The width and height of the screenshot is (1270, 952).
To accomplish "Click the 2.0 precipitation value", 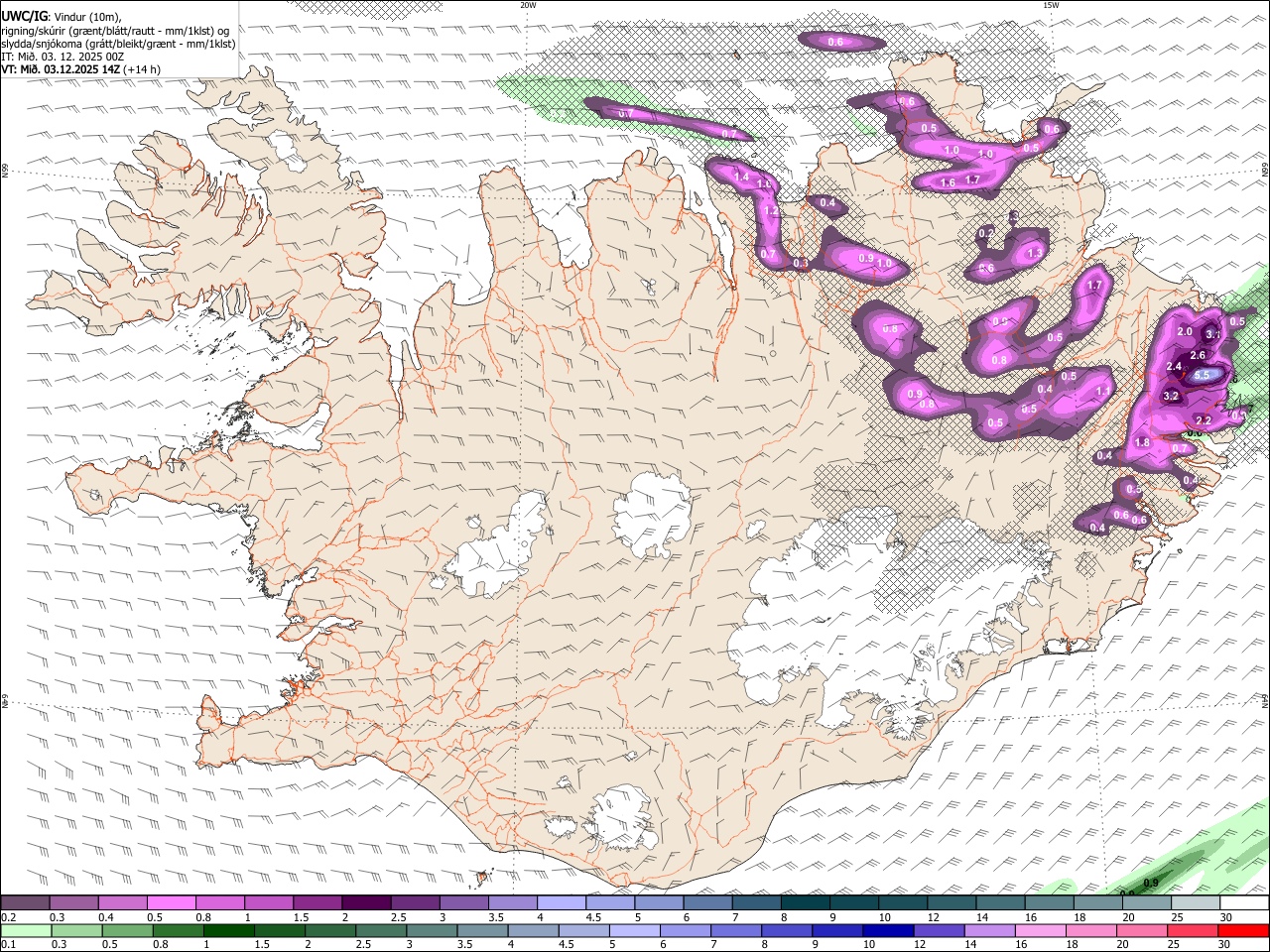I will click(x=1185, y=331).
